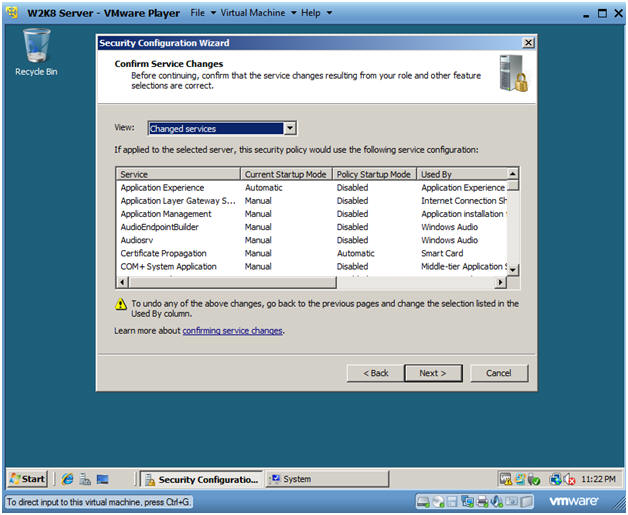Select the Application Layer Gateway S... row
Image resolution: width=628 pixels, height=515 pixels.
click(312, 201)
